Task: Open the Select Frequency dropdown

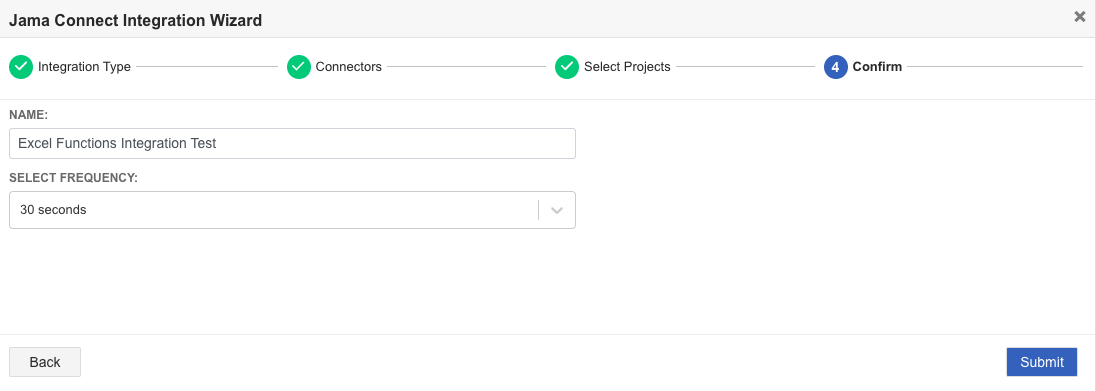Action: 292,210
